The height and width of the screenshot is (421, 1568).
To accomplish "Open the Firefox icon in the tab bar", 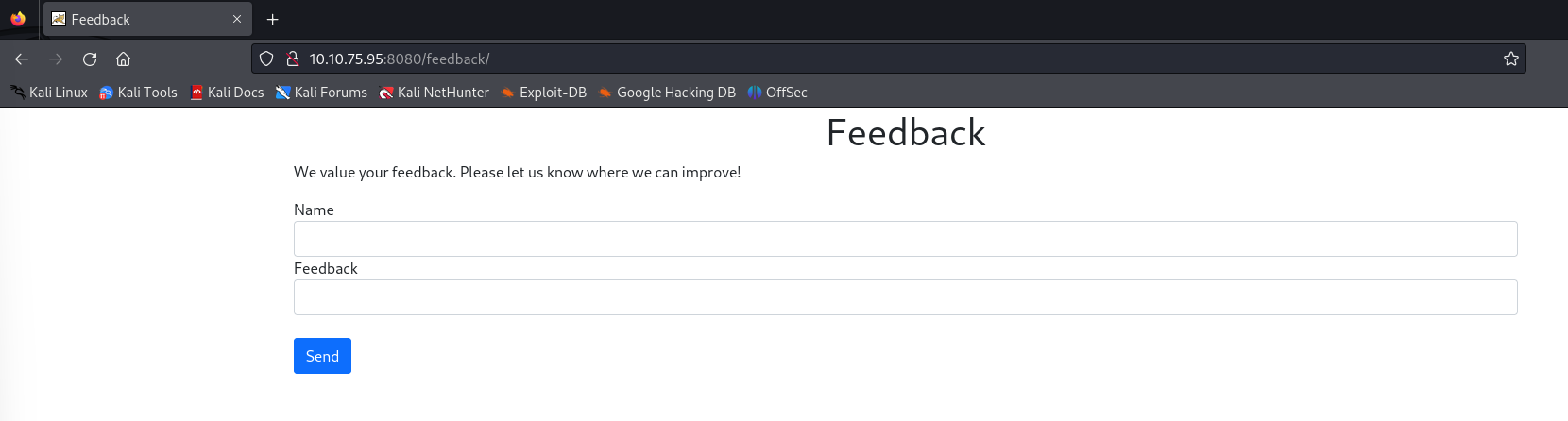I will point(18,19).
